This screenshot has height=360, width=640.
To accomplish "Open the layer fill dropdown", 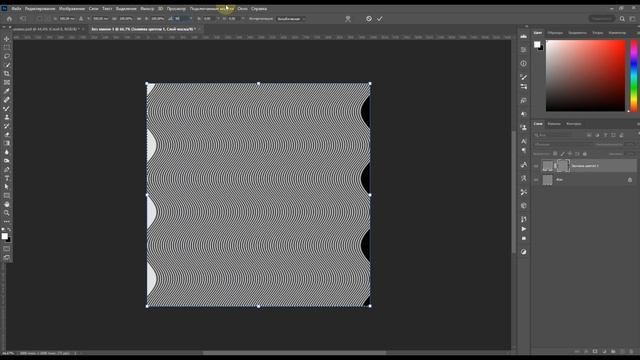I will click(x=631, y=154).
